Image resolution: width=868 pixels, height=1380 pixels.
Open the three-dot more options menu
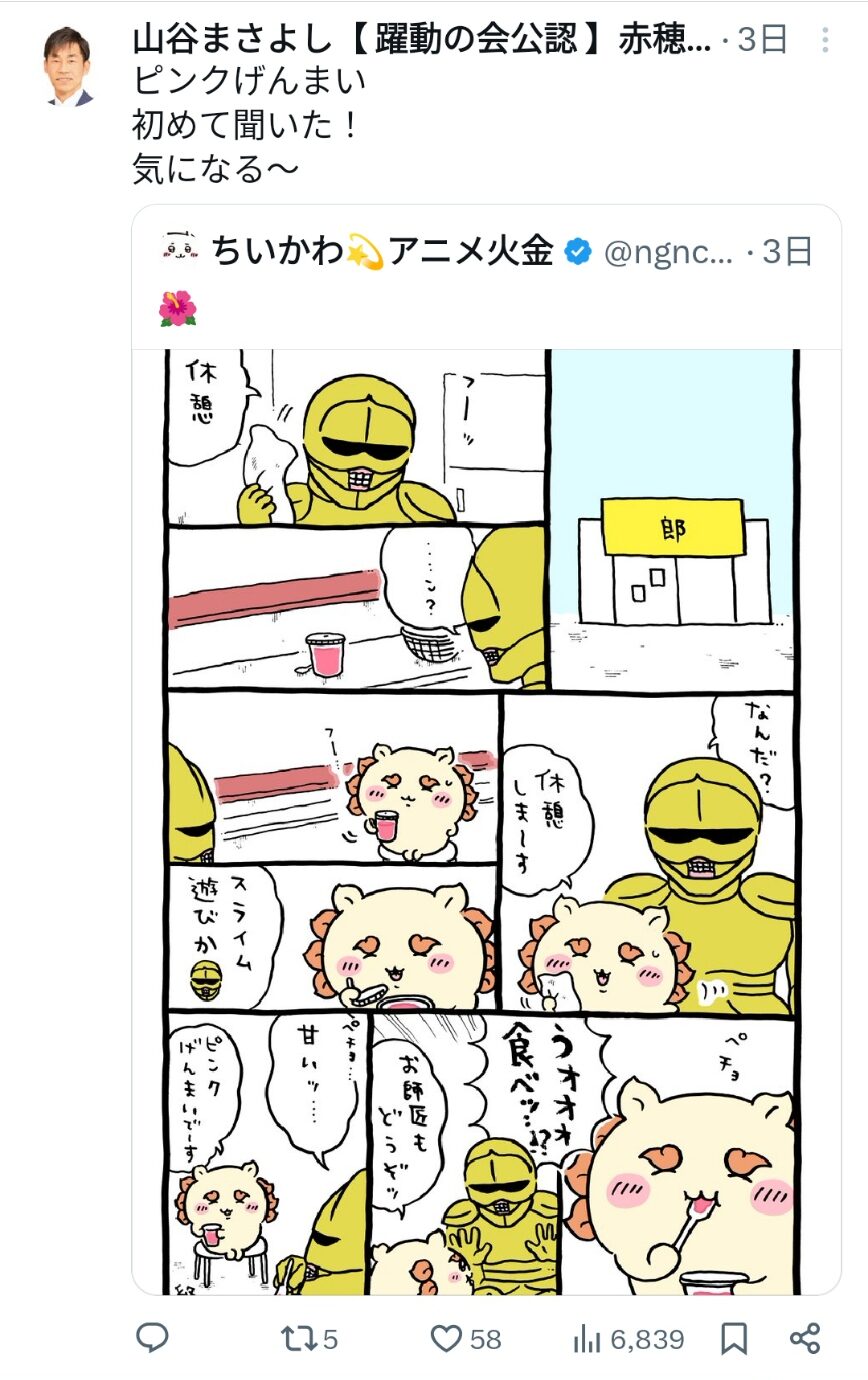pyautogui.click(x=825, y=40)
